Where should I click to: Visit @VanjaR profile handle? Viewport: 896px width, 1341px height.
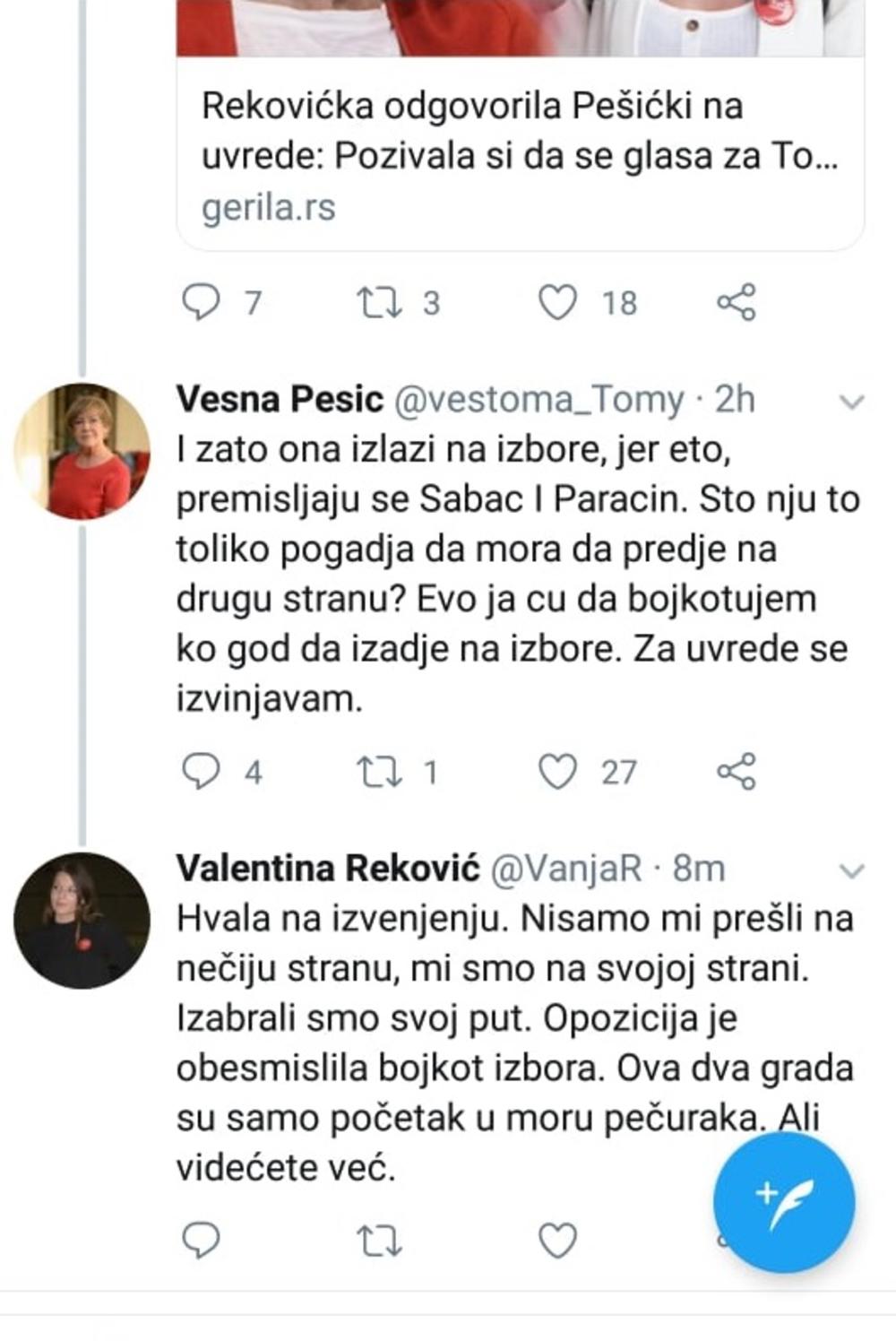click(x=566, y=869)
